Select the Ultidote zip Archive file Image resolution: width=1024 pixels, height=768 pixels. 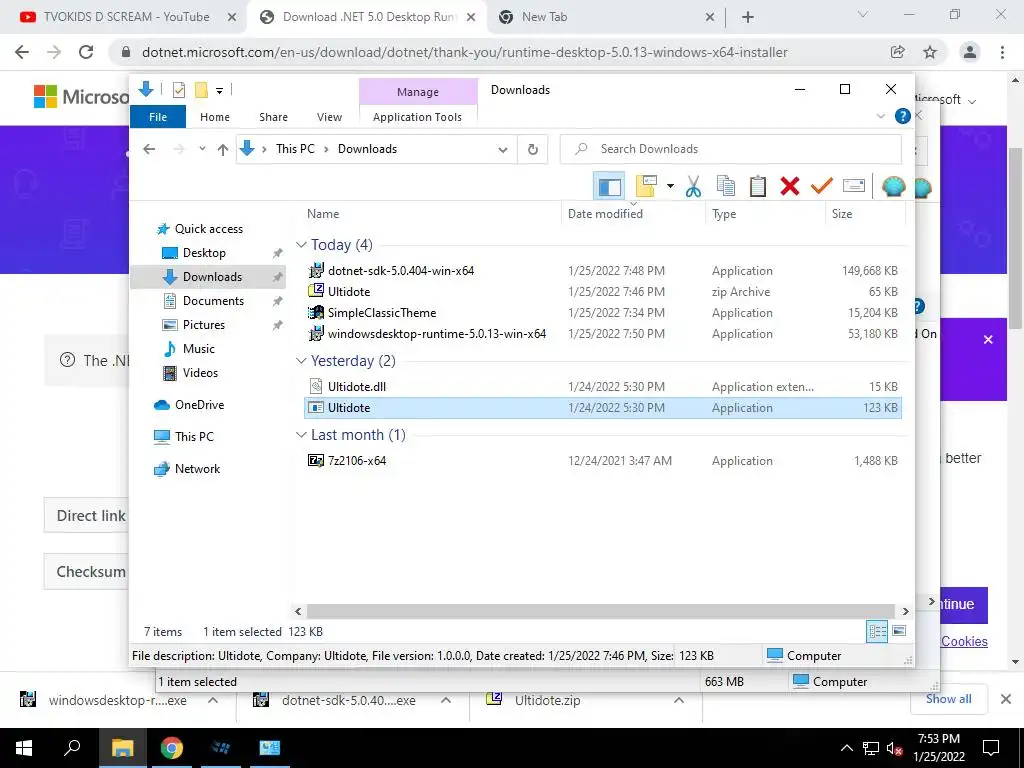click(x=603, y=291)
